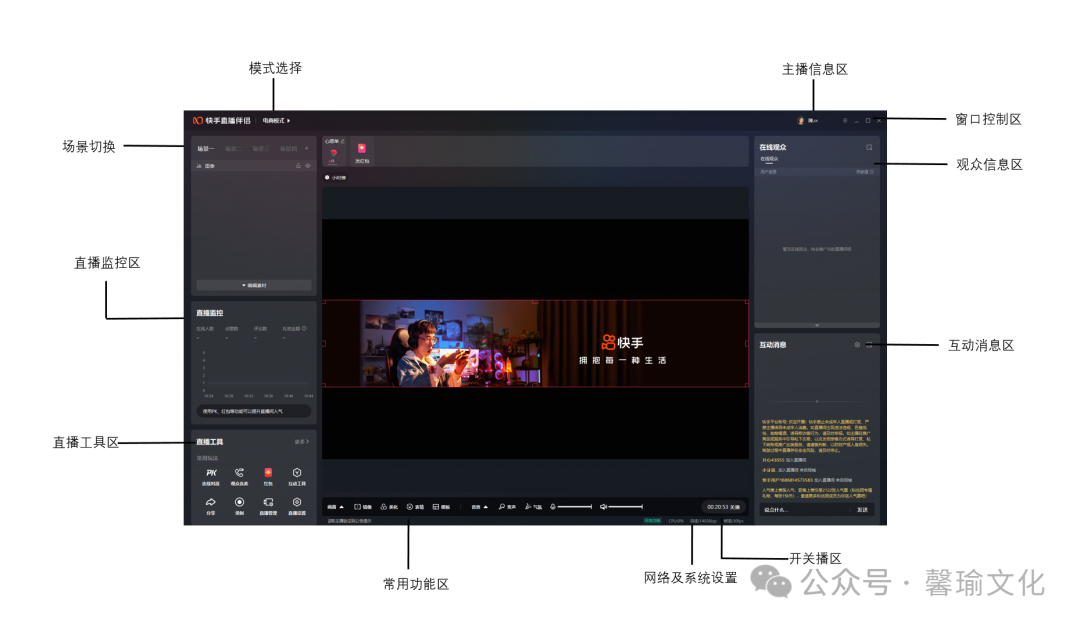Mute the microphone in the bottom toolbar
This screenshot has height=626, width=1080.
552,507
